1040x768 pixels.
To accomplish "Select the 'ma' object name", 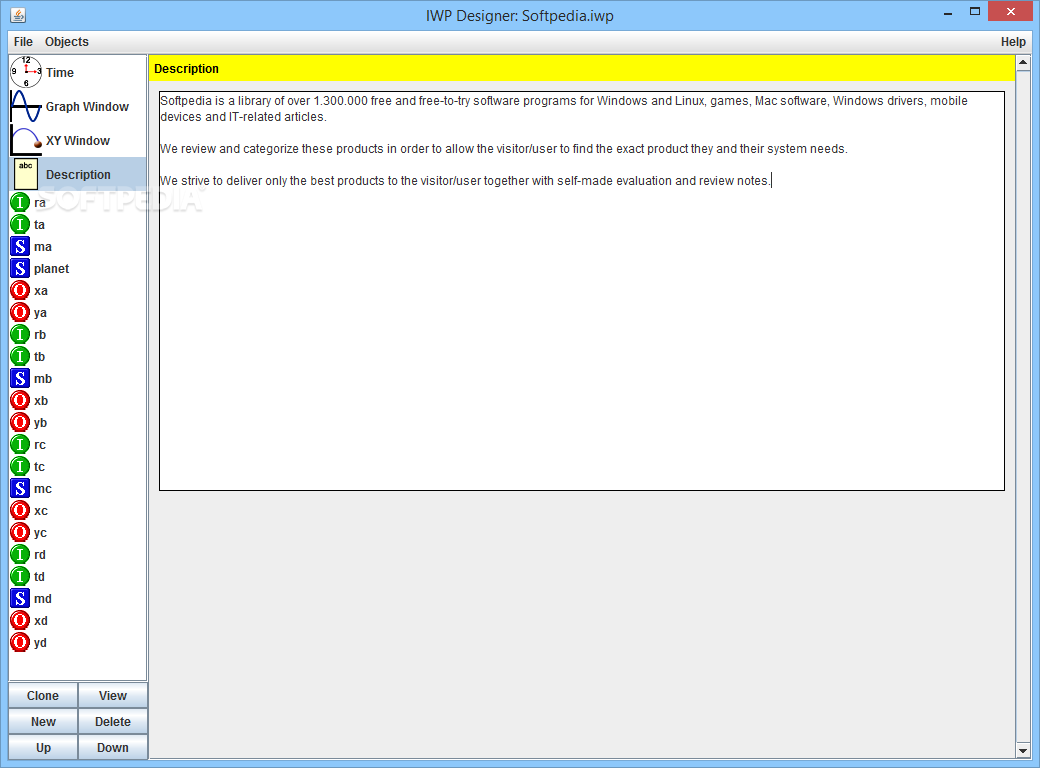I will 42,247.
